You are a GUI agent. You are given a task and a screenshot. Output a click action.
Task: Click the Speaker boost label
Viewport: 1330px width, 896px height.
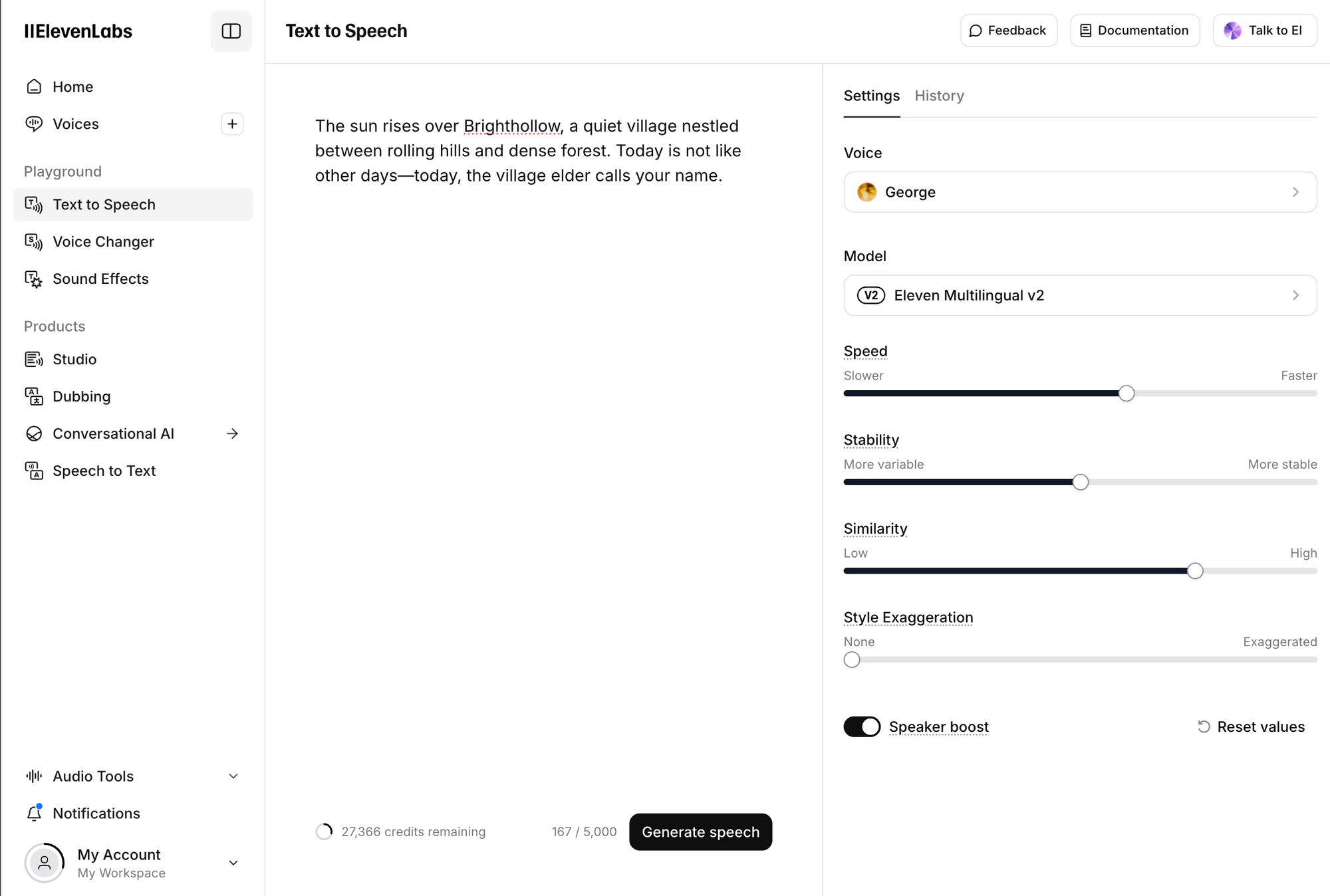tap(938, 727)
